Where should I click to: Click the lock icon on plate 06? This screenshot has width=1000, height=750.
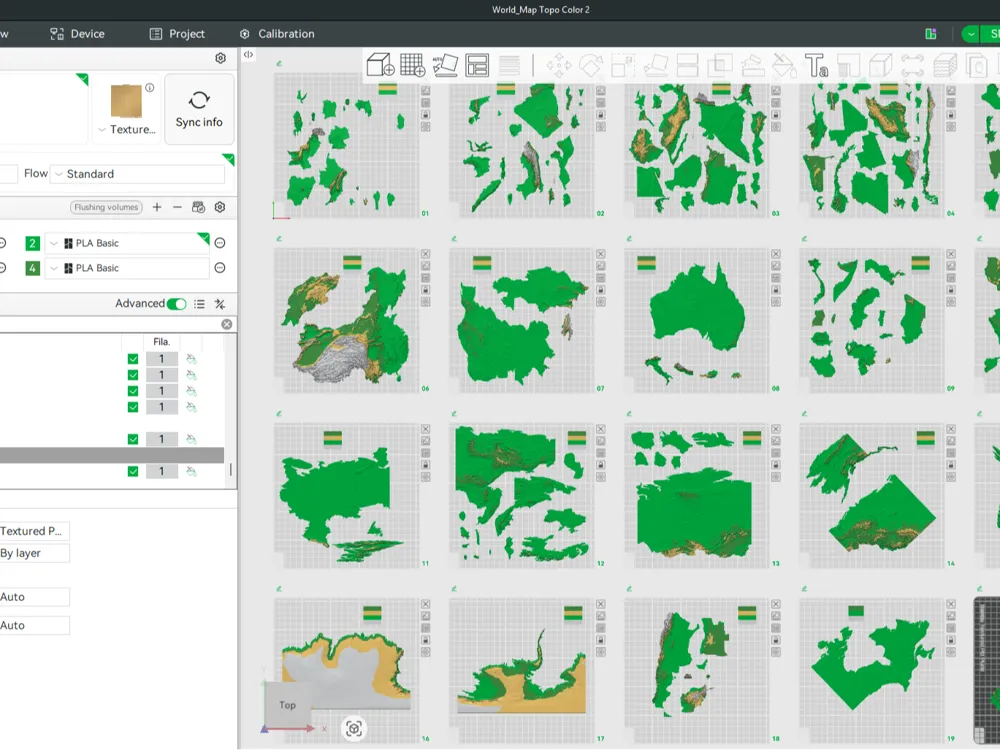pyautogui.click(x=425, y=290)
